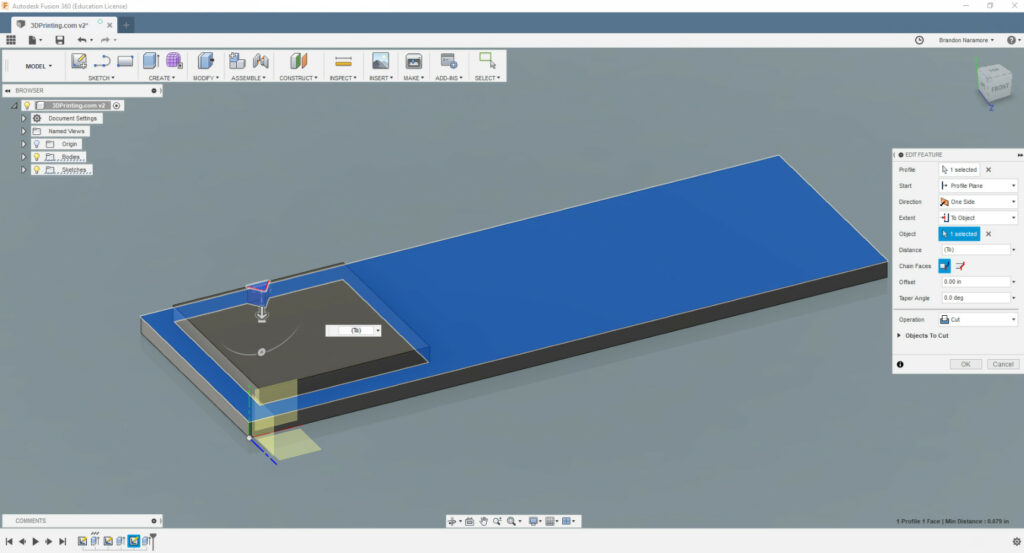Toggle Bodies folder visibility bulb
Viewport: 1024px width, 553px height.
[37, 157]
